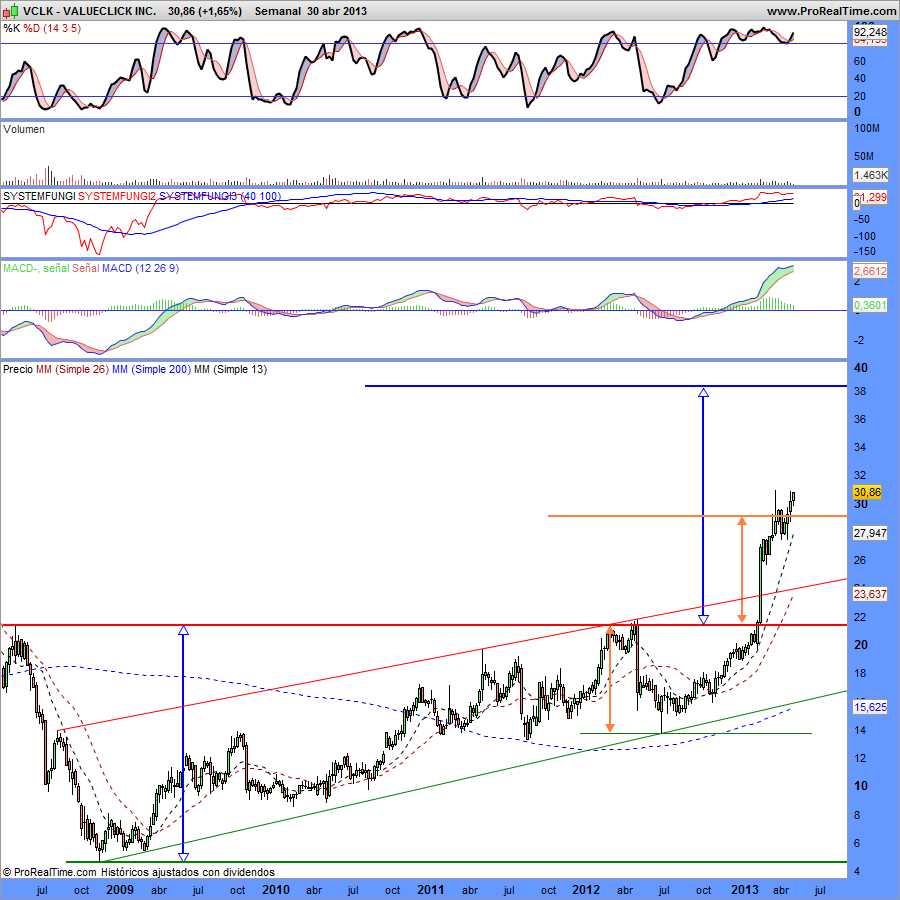Click the 0,3601 histogram value box
The image size is (900, 900).
tap(870, 305)
